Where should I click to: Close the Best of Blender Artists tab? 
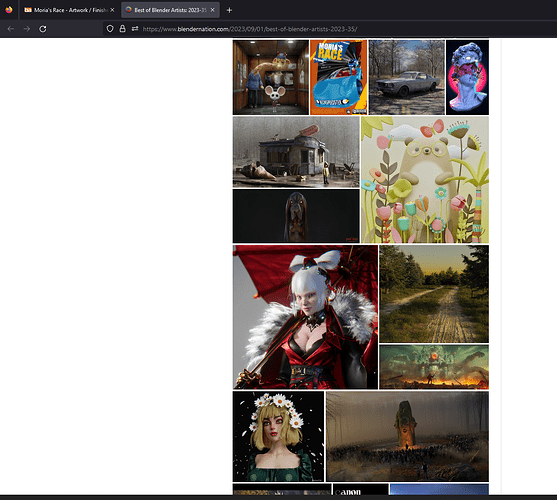(212, 10)
